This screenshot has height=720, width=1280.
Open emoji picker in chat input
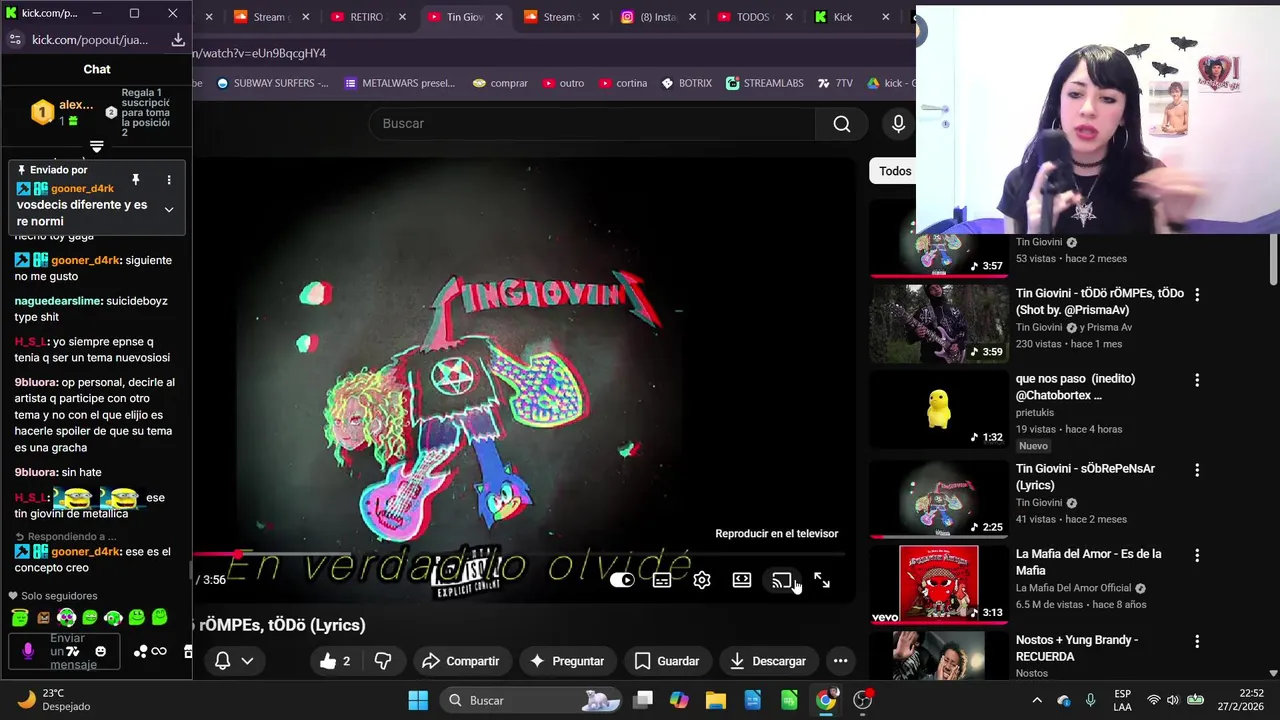(100, 651)
